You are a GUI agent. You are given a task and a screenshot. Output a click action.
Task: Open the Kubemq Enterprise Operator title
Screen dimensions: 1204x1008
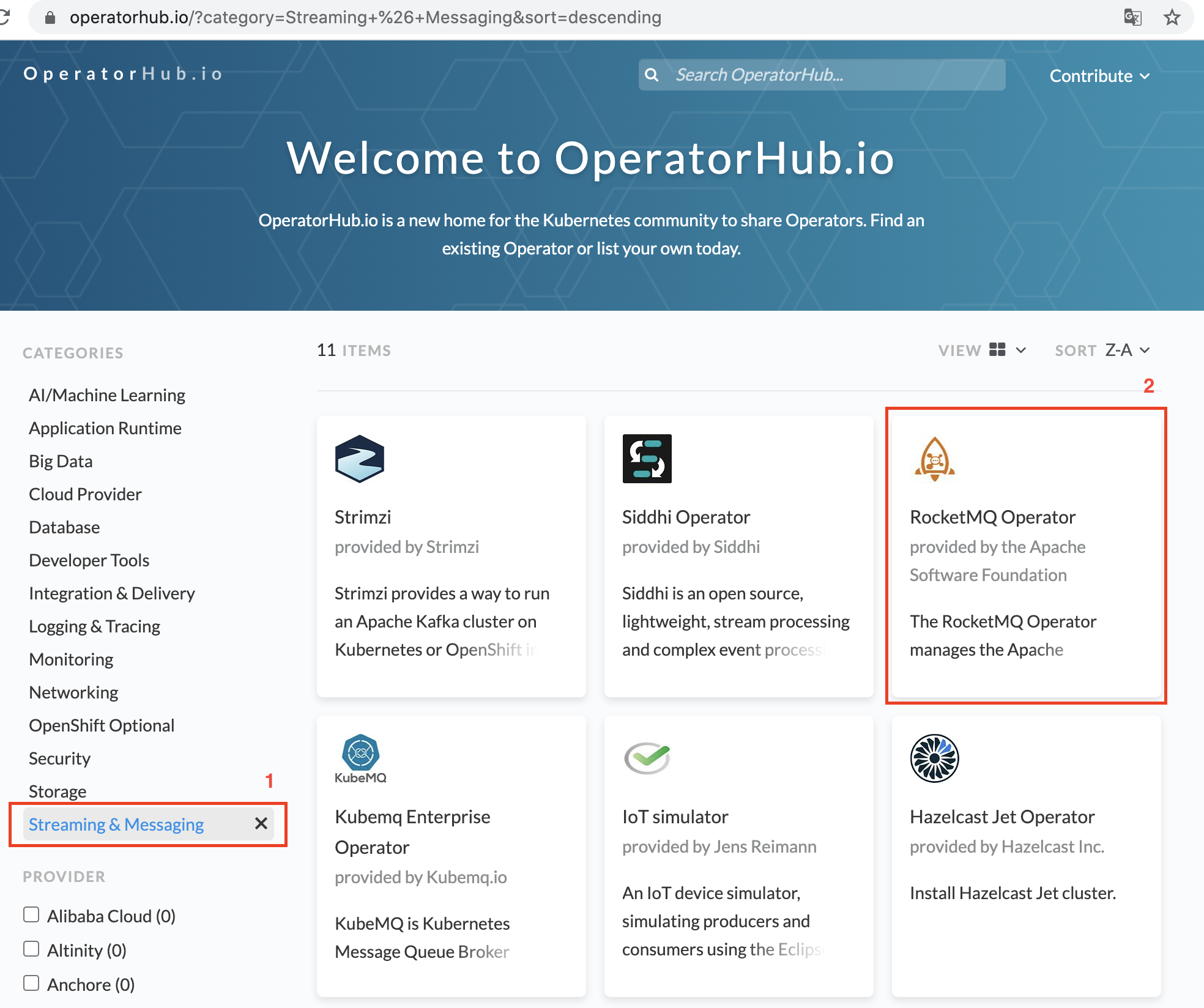pyautogui.click(x=412, y=832)
